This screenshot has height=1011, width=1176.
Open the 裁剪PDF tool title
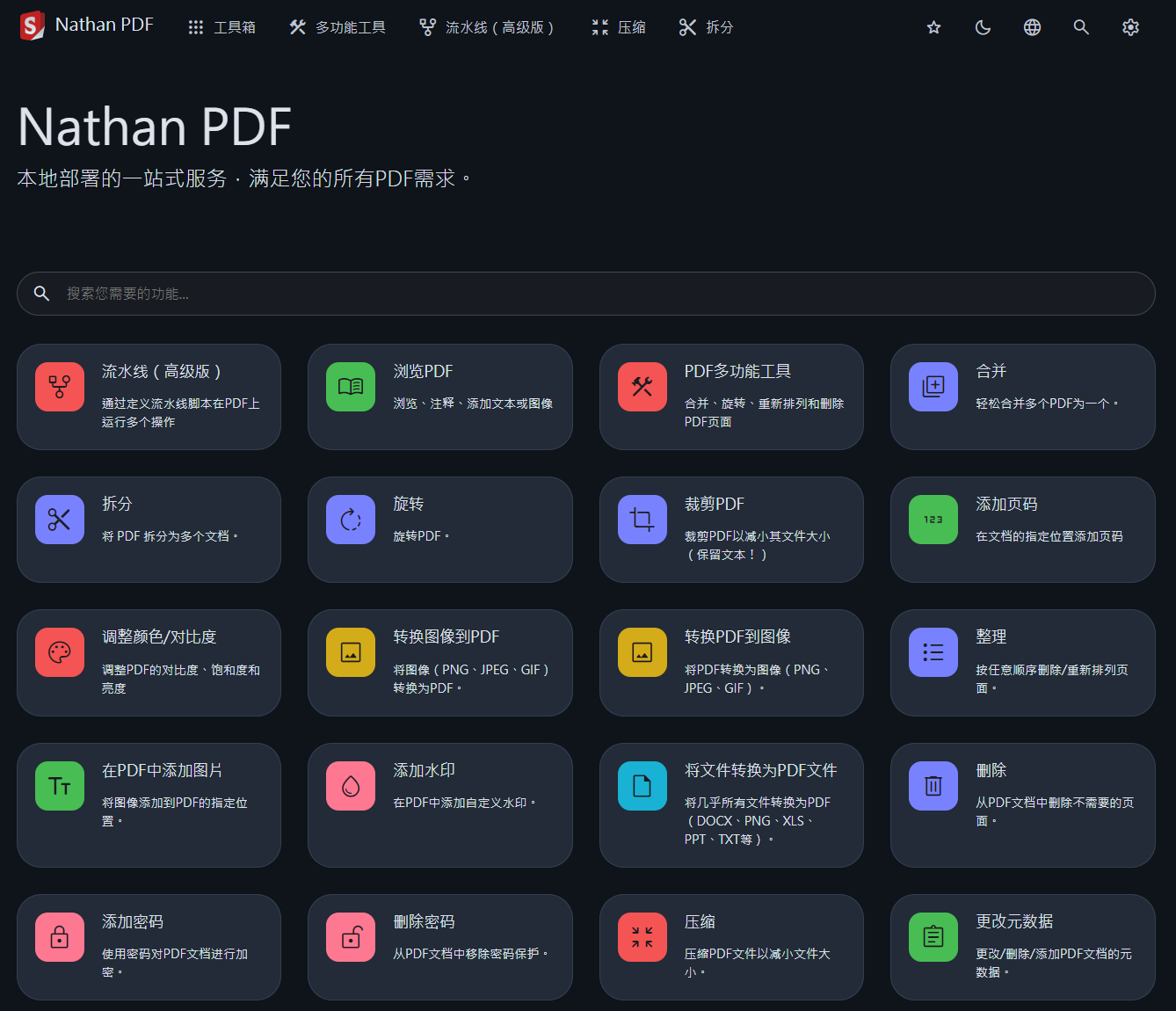[715, 505]
